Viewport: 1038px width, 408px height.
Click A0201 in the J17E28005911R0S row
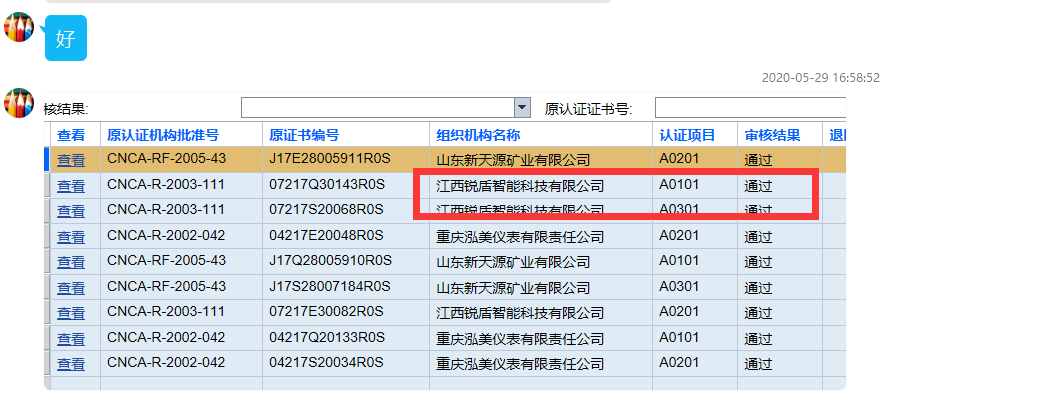pyautogui.click(x=679, y=158)
